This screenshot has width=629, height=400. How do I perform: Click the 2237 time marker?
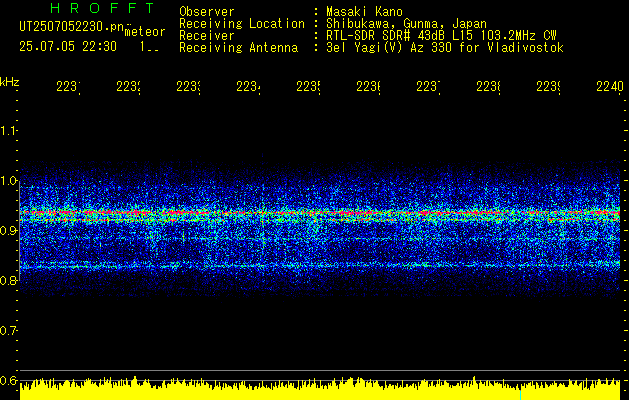click(x=428, y=86)
